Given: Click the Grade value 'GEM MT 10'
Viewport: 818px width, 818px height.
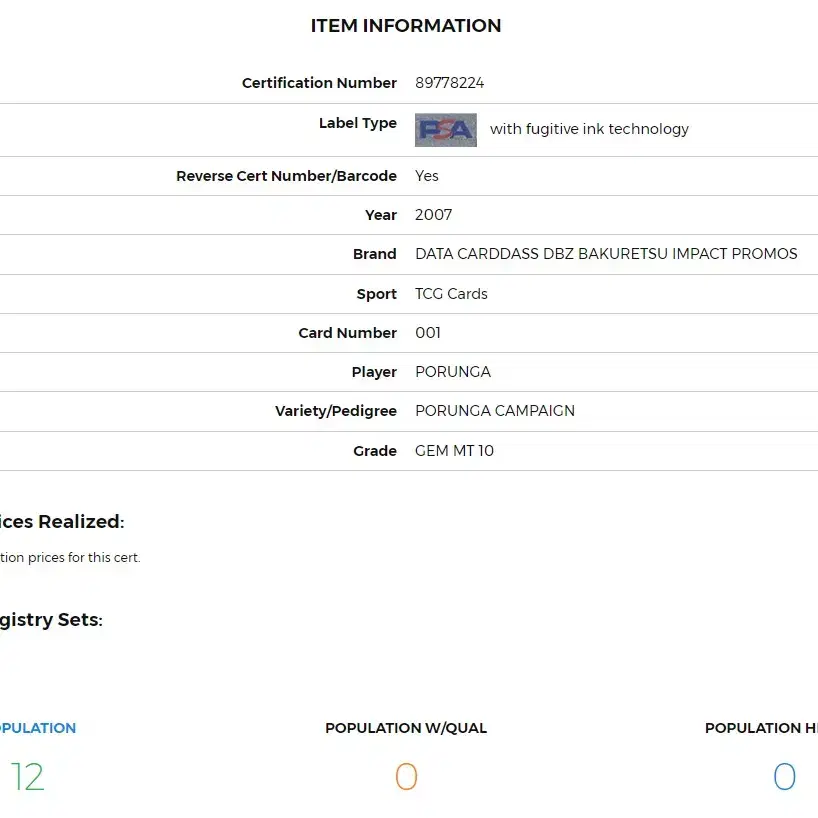Looking at the screenshot, I should (x=454, y=451).
